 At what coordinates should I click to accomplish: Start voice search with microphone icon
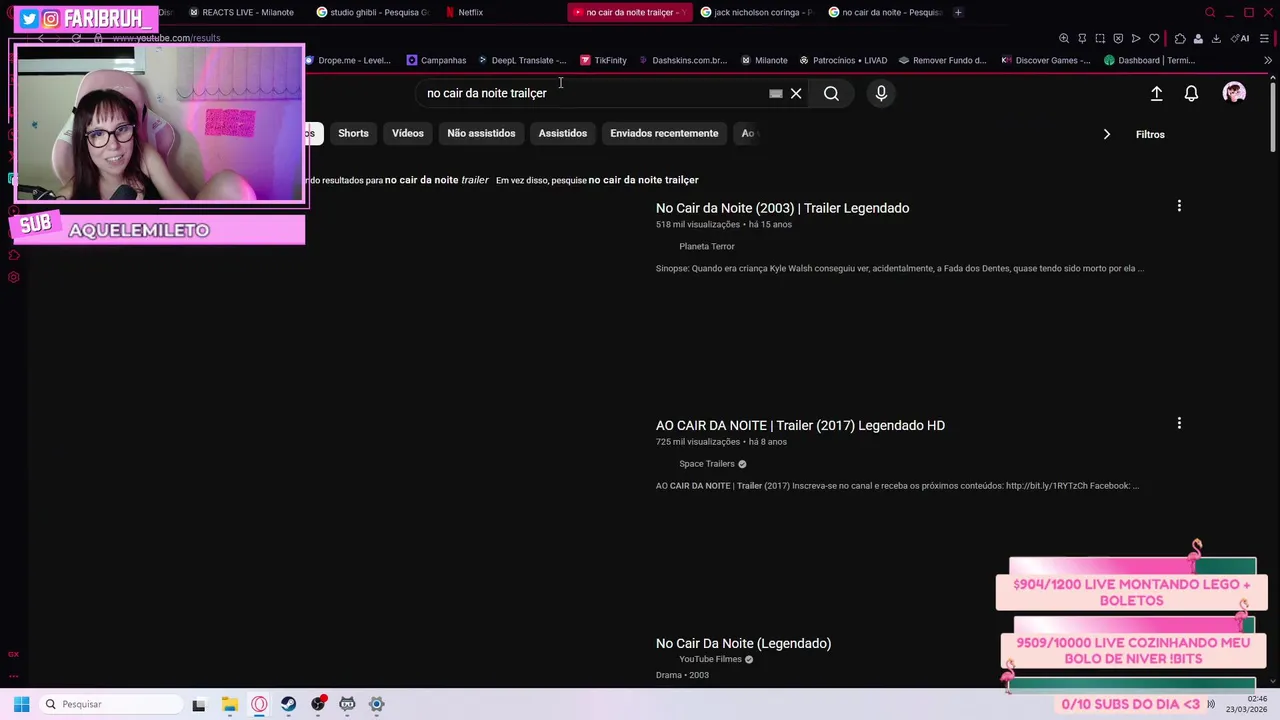(881, 93)
